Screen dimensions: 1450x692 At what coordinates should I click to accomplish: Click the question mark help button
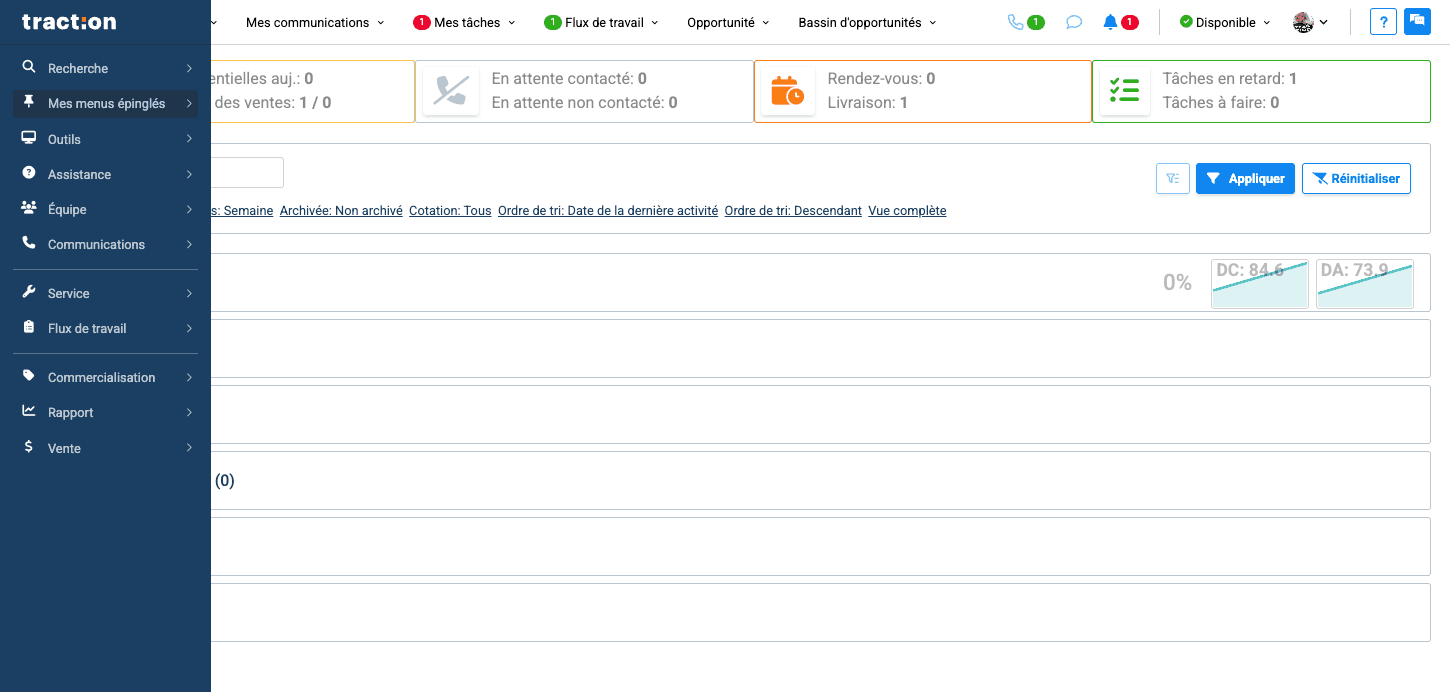[x=1383, y=22]
